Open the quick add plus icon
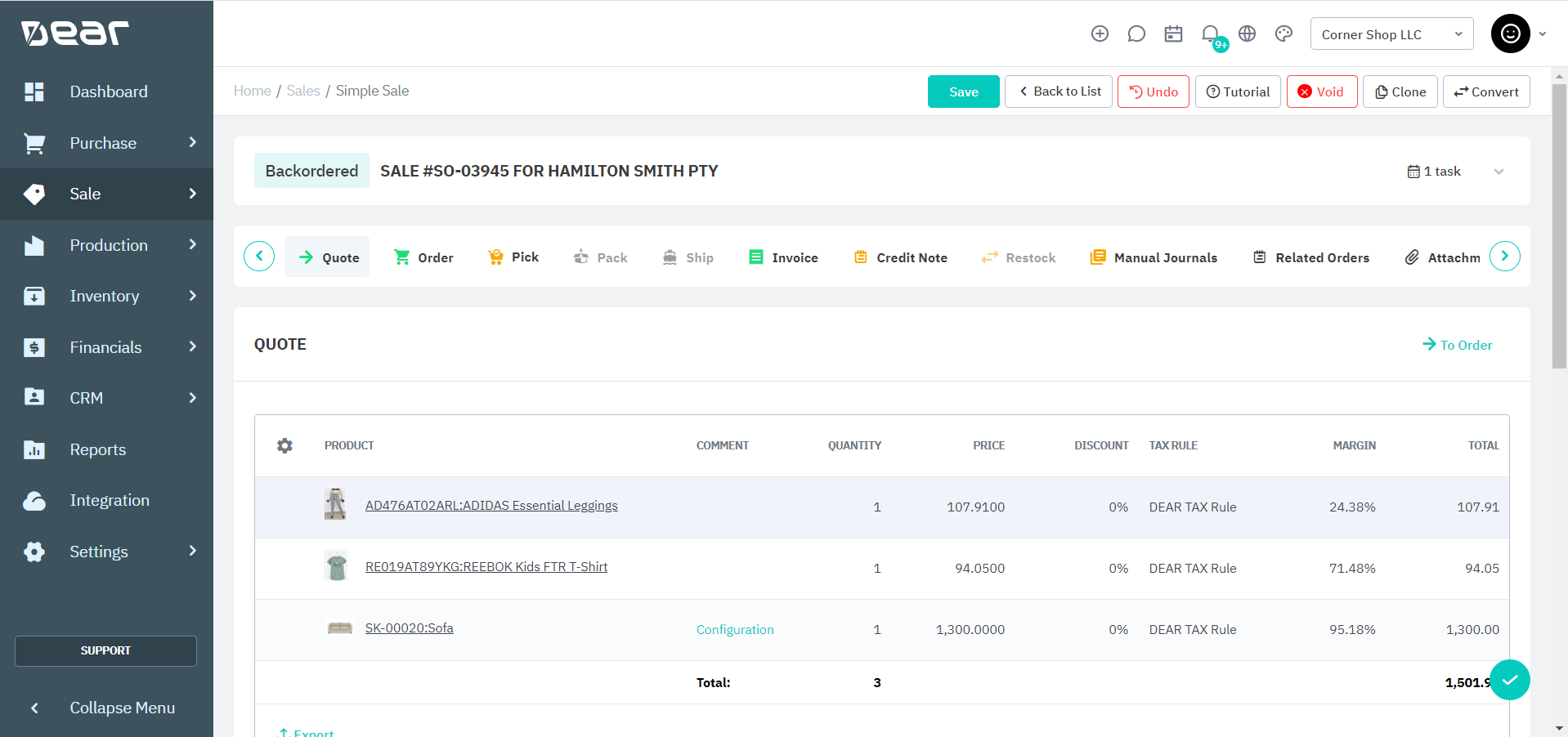Image resolution: width=1568 pixels, height=737 pixels. pyautogui.click(x=1100, y=33)
